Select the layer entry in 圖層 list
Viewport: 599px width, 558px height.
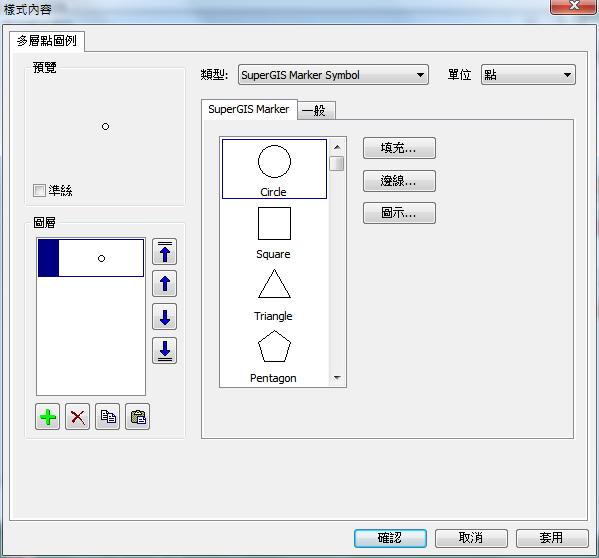[91, 258]
